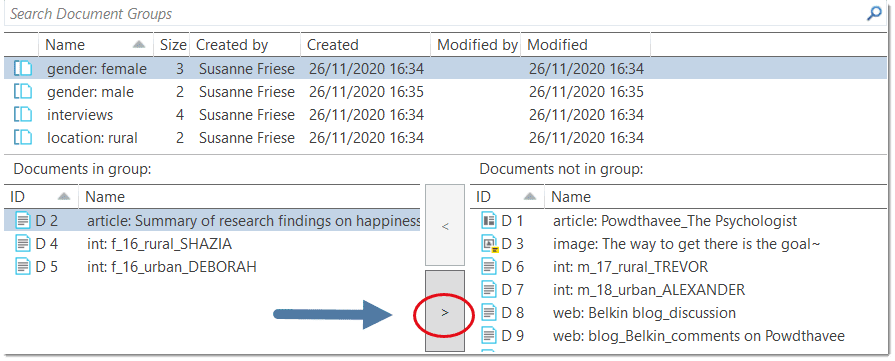Sort documents in group by ID header
The width and height of the screenshot is (895, 361).
[41, 196]
